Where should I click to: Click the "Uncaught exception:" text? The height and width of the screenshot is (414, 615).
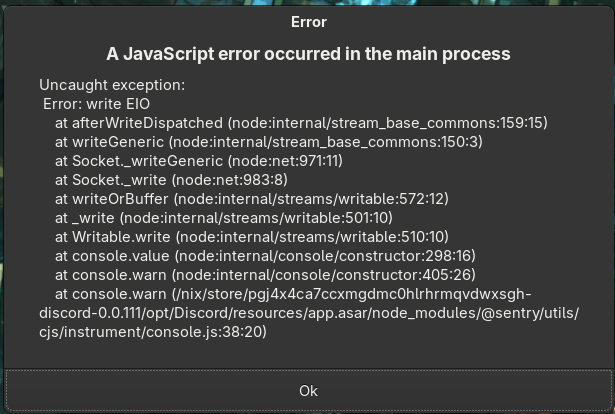pyautogui.click(x=112, y=85)
